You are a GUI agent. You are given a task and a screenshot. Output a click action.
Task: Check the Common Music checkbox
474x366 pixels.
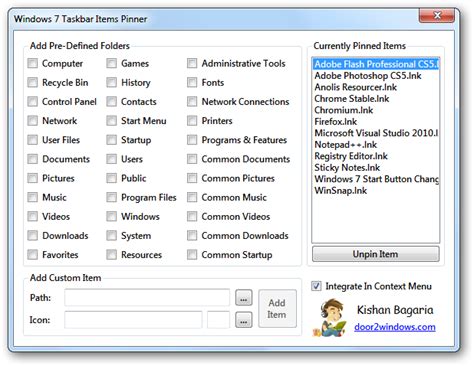pos(192,197)
